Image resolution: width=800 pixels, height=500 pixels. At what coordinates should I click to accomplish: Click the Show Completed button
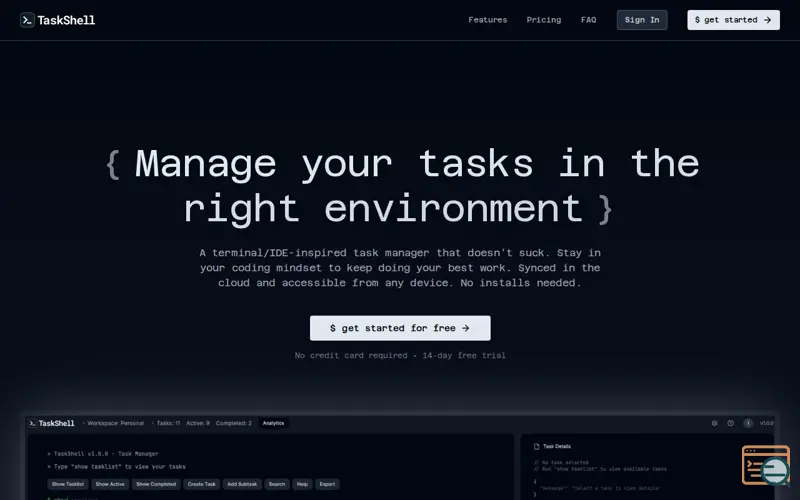[156, 484]
